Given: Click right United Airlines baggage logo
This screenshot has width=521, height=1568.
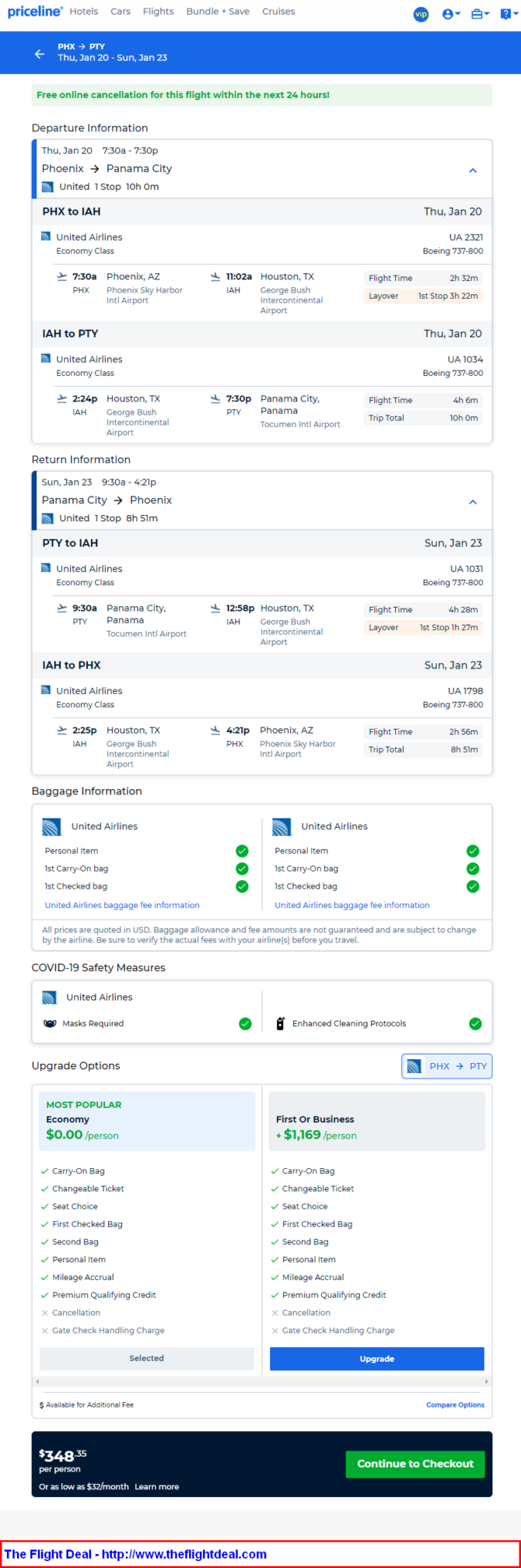Looking at the screenshot, I should pyautogui.click(x=282, y=826).
